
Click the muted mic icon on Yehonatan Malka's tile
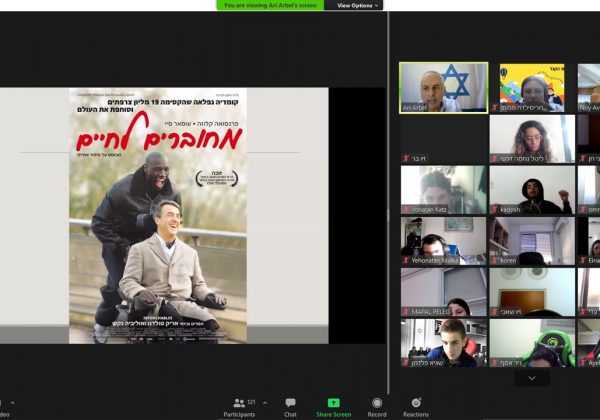tap(406, 260)
